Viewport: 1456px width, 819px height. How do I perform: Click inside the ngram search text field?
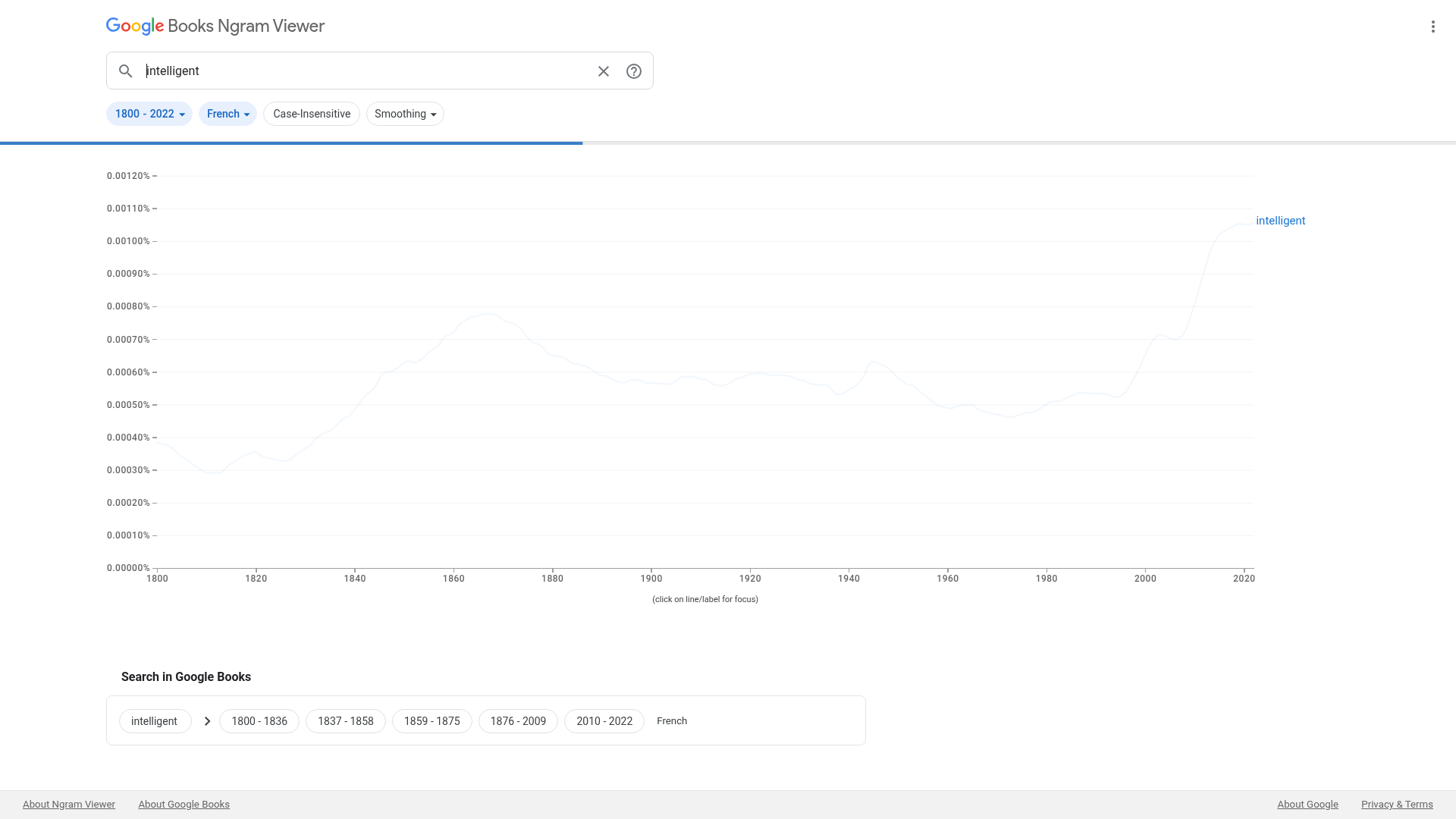coord(364,71)
